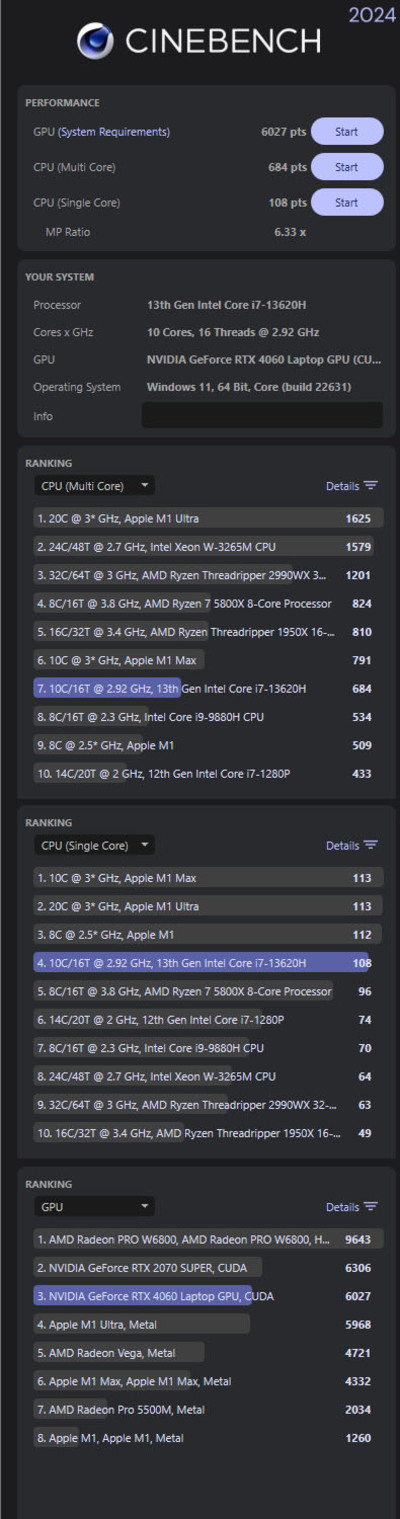The width and height of the screenshot is (400, 1519).
Task: Open the GPU ranking filter icon
Action: [371, 1207]
